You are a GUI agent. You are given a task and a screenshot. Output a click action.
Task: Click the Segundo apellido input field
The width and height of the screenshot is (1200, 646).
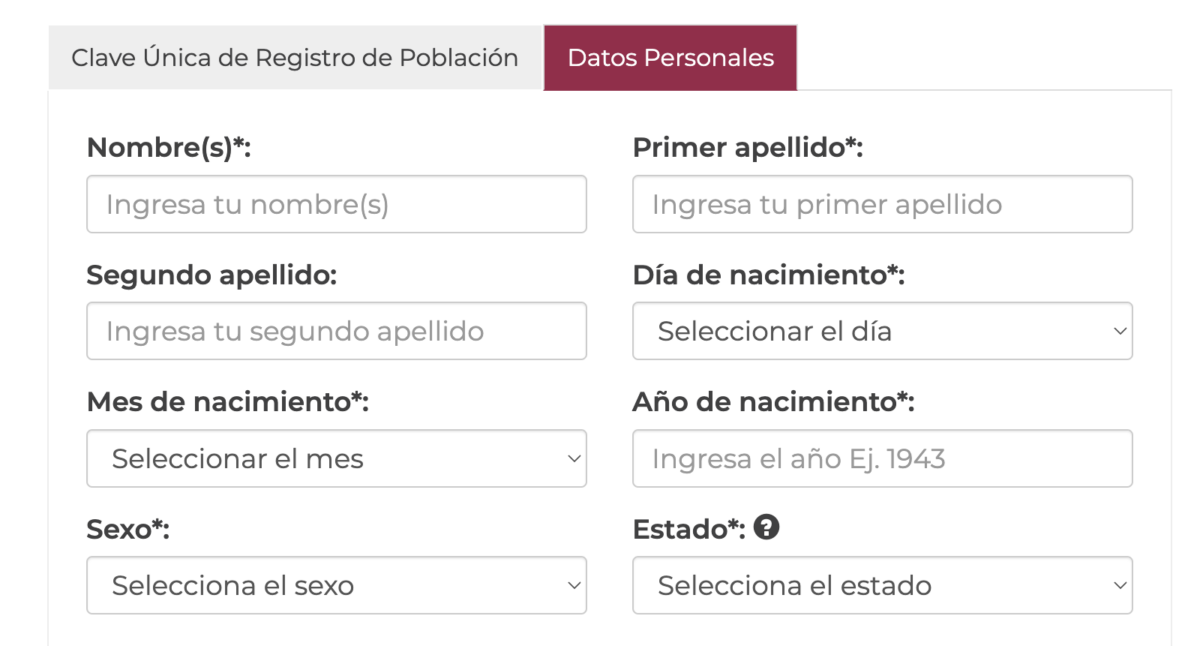point(336,331)
